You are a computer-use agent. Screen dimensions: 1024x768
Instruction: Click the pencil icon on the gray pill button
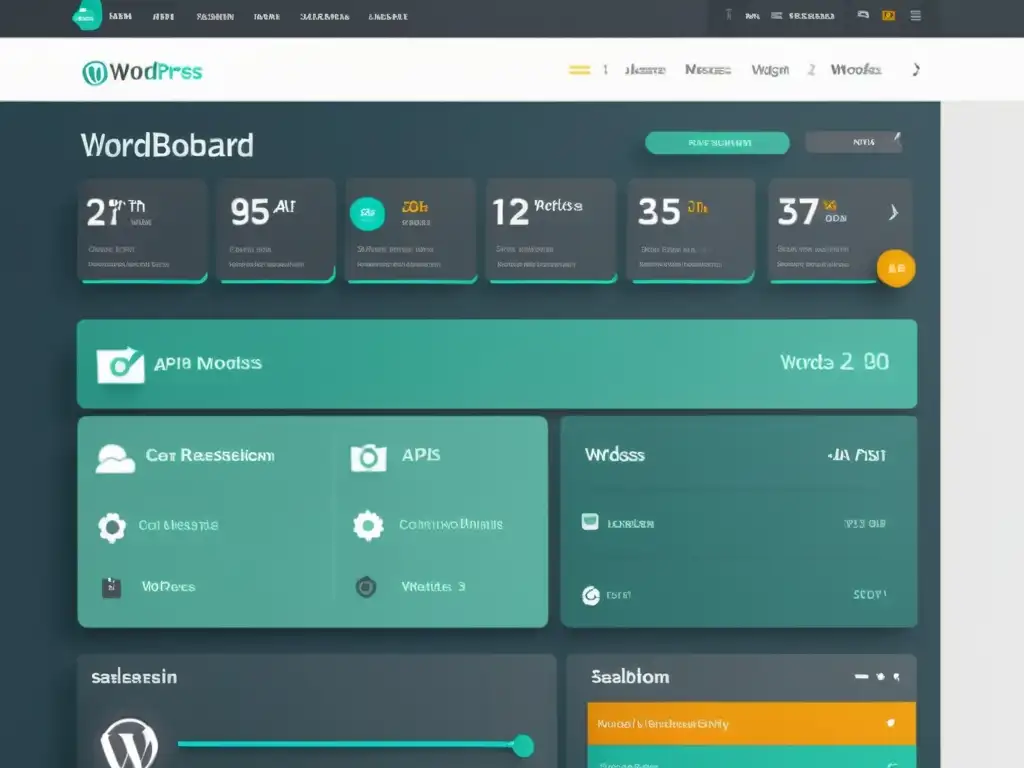pos(897,138)
